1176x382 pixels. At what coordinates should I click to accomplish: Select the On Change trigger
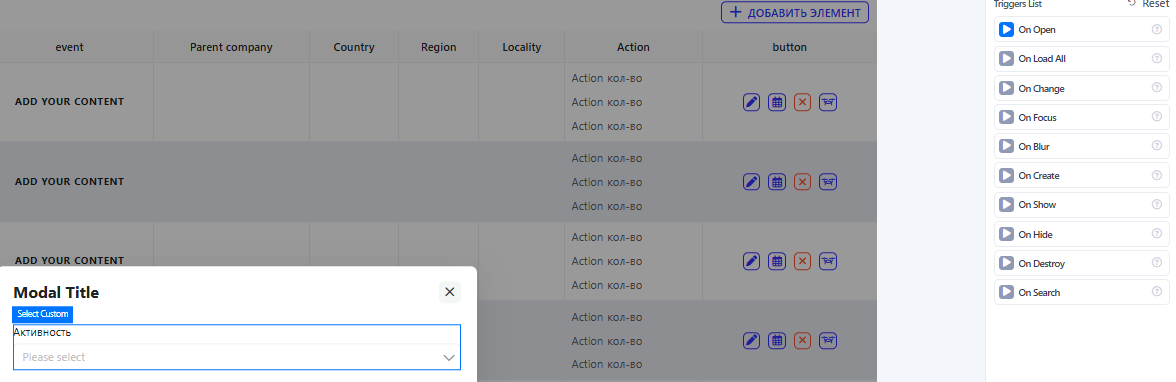pyautogui.click(x=1082, y=88)
